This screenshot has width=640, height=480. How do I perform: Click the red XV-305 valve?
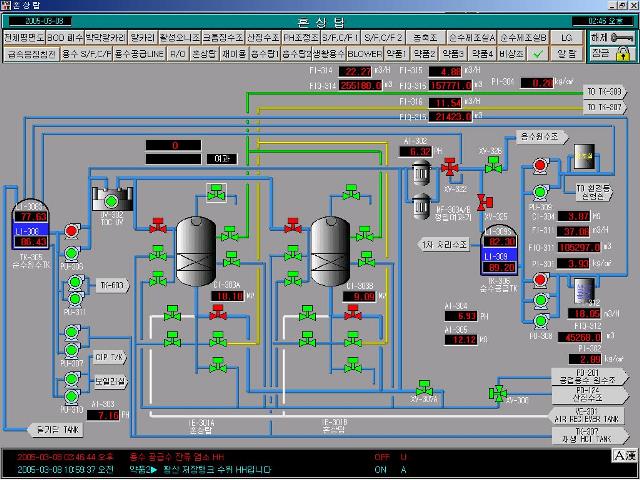click(x=485, y=202)
